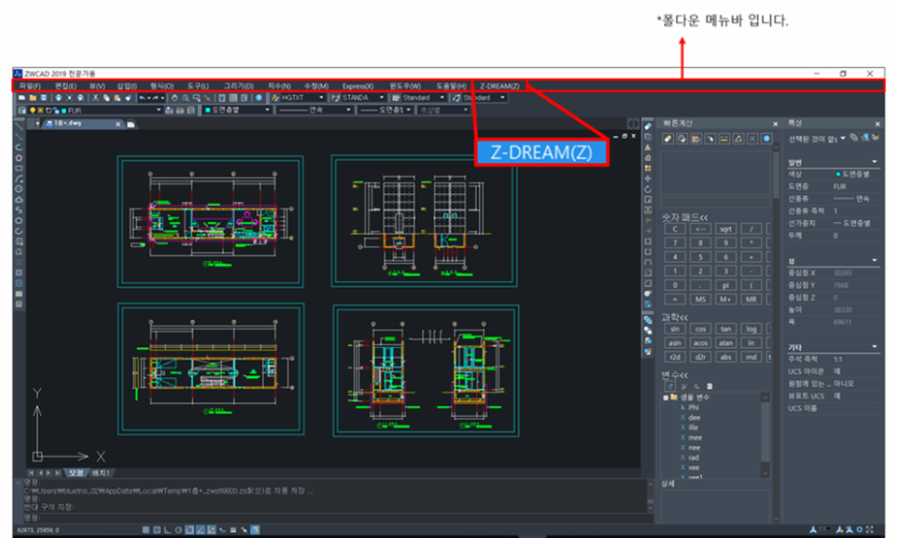
Task: Click the cos calculator button
Action: pyautogui.click(x=700, y=329)
